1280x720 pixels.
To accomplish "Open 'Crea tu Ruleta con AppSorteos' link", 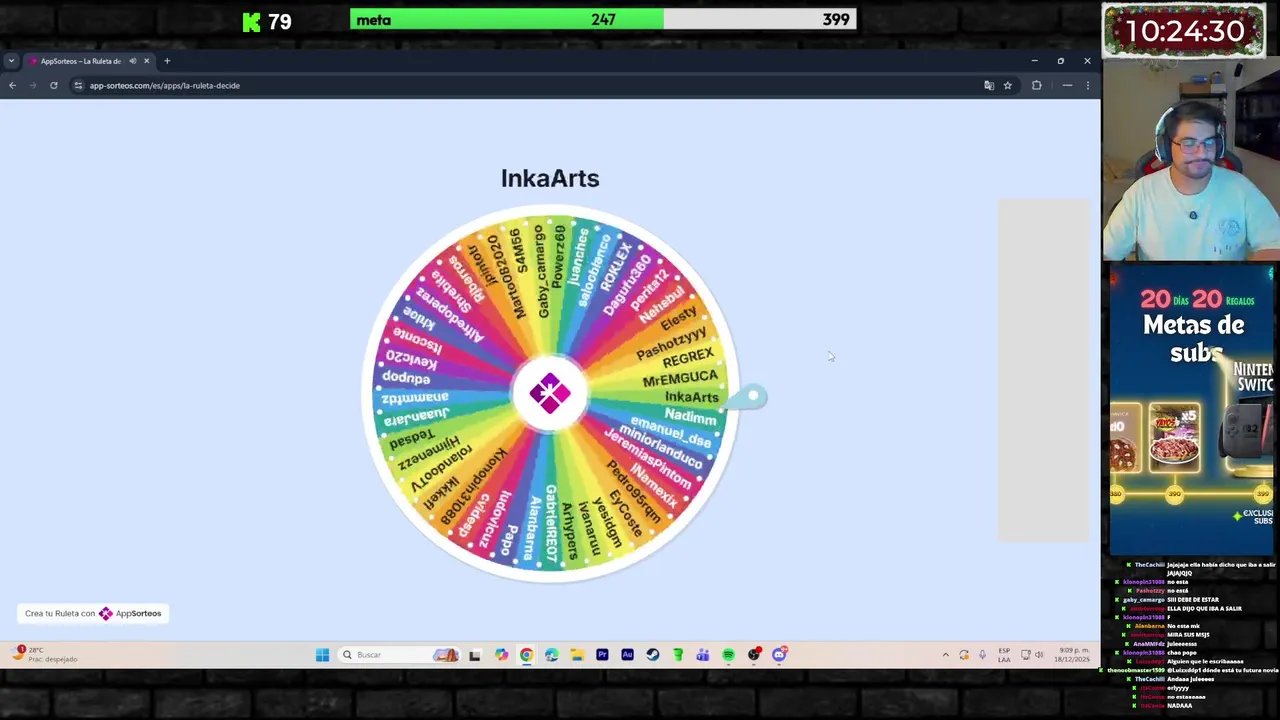I will 93,613.
